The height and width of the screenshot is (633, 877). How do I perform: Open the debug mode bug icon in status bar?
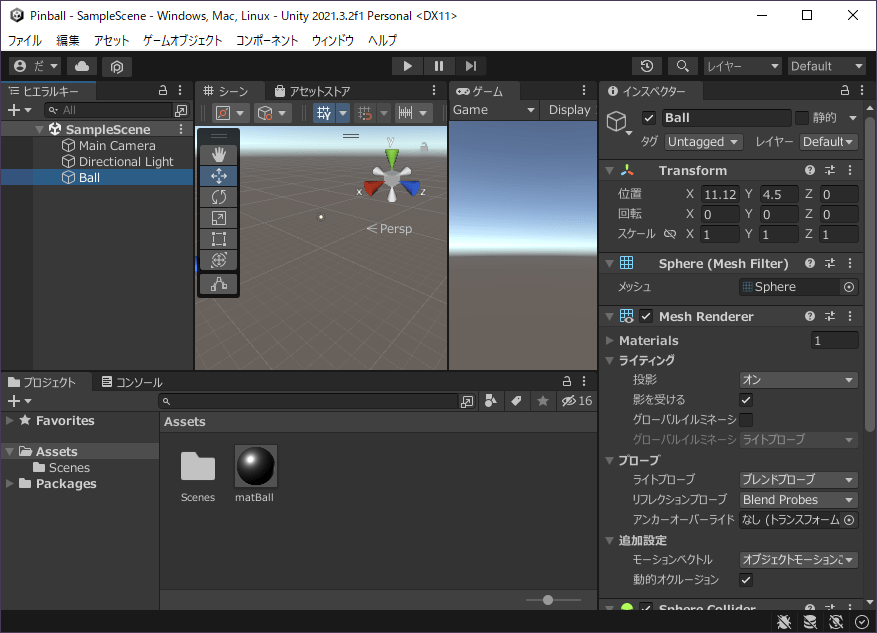tap(784, 622)
